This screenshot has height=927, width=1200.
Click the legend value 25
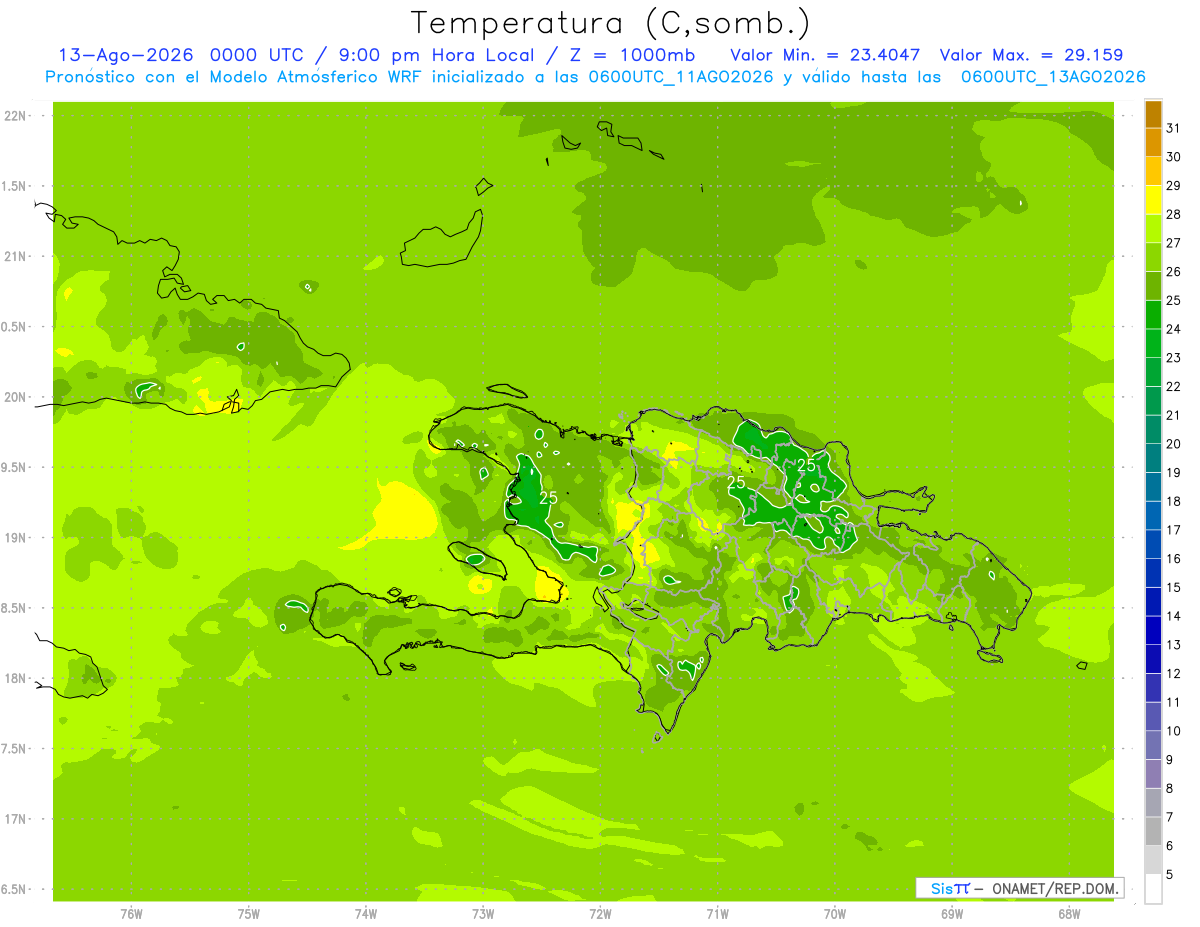click(1174, 300)
